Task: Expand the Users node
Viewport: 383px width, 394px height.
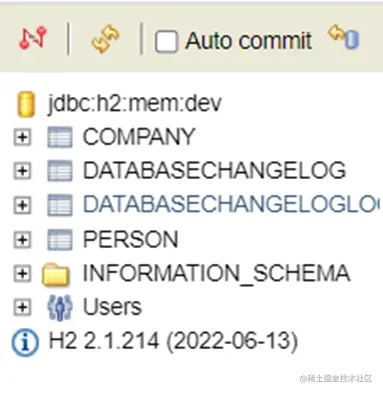Action: point(22,307)
